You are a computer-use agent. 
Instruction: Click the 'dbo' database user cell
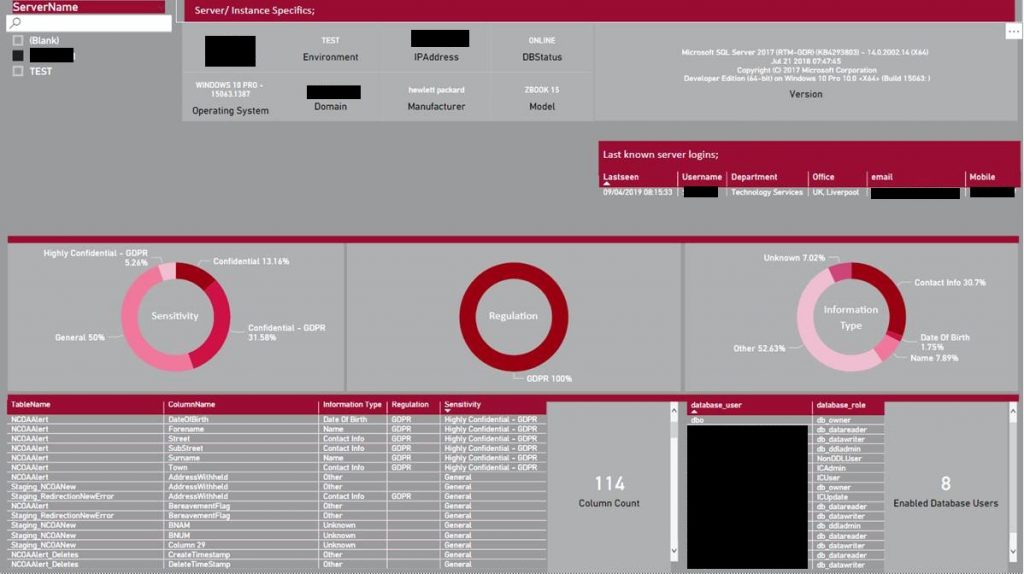pyautogui.click(x=697, y=420)
